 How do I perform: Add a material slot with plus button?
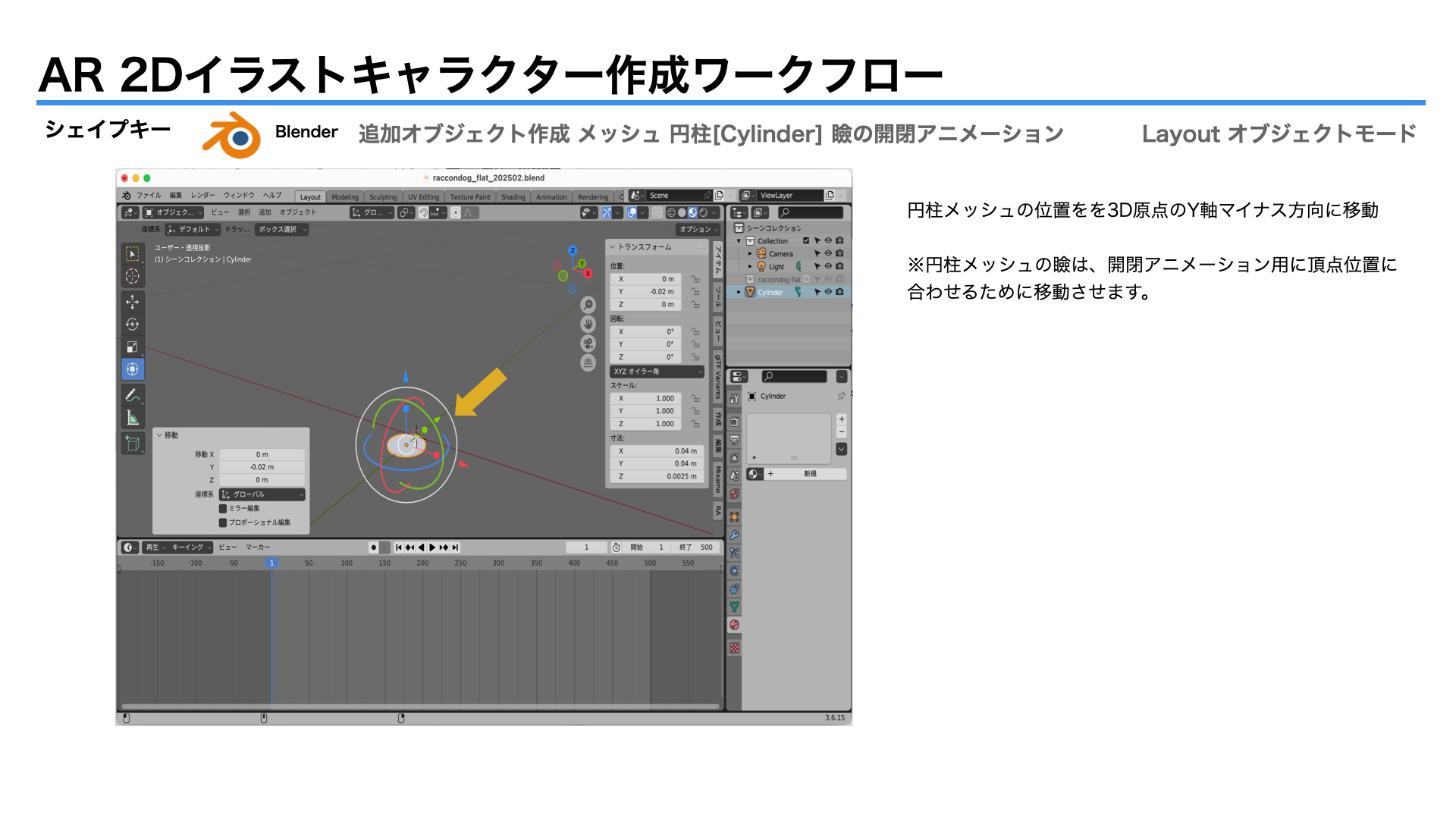point(842,419)
